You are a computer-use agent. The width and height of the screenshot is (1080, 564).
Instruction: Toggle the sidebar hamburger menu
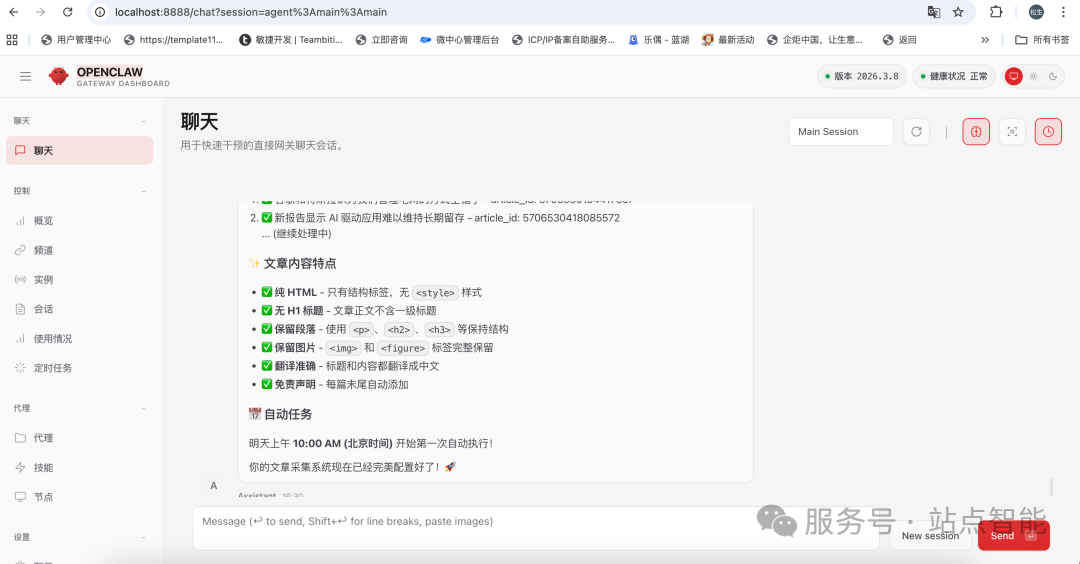[x=25, y=76]
